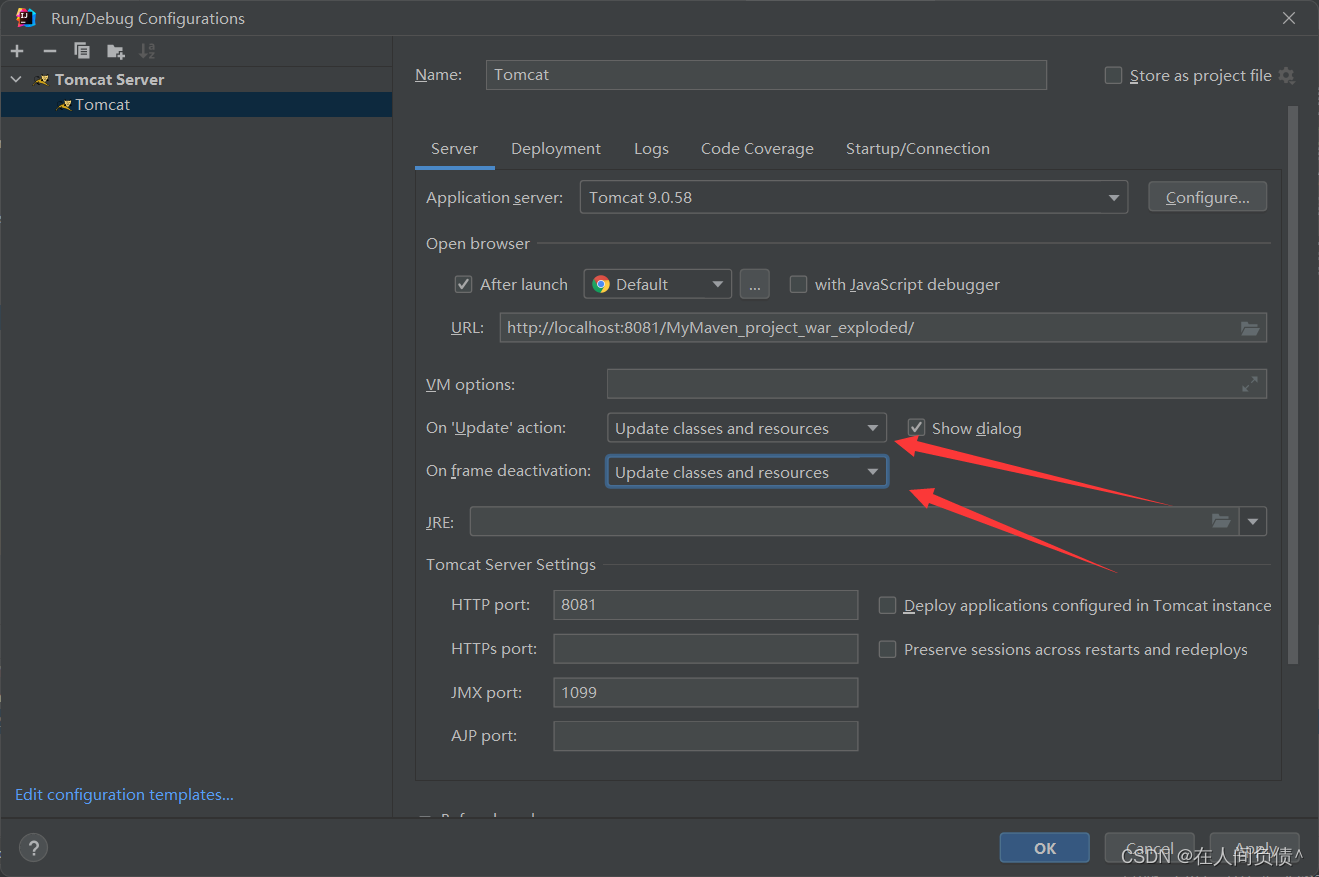Screen dimensions: 1319x877
Task: Click the Configure... button
Action: (x=1207, y=197)
